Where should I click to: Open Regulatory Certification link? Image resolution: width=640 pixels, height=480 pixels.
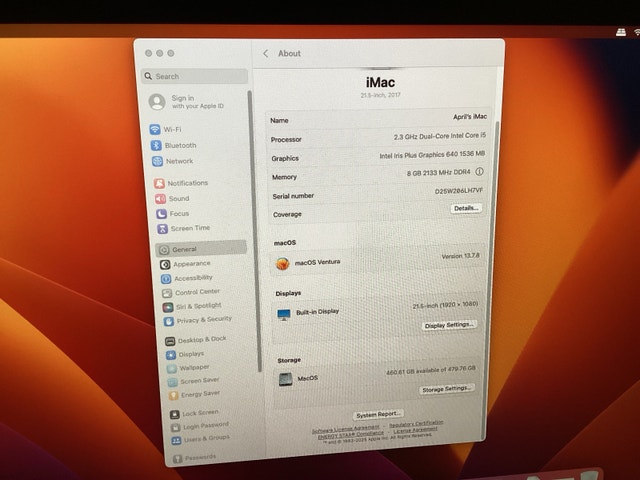coord(416,424)
